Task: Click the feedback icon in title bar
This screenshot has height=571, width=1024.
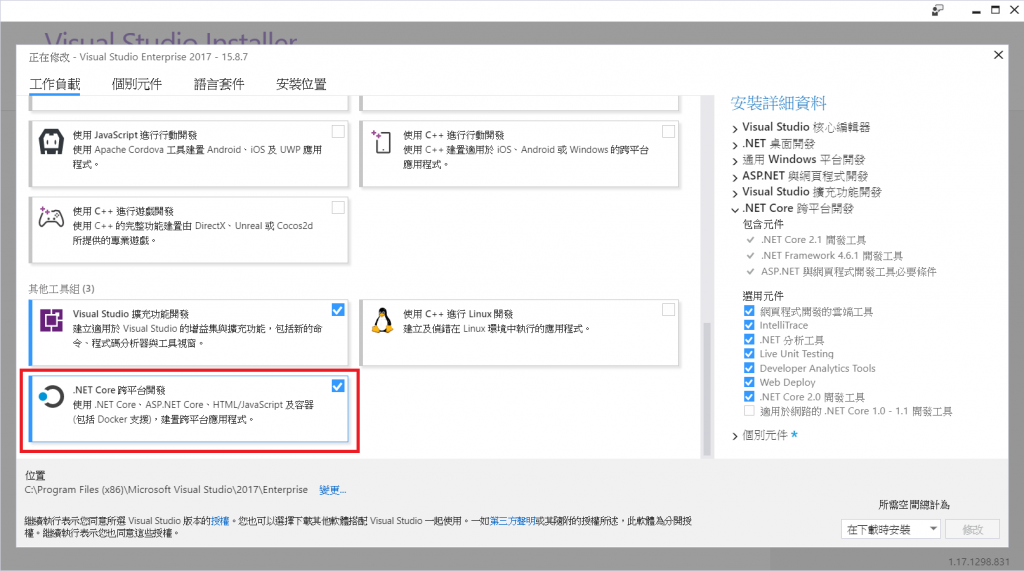Action: pyautogui.click(x=938, y=10)
